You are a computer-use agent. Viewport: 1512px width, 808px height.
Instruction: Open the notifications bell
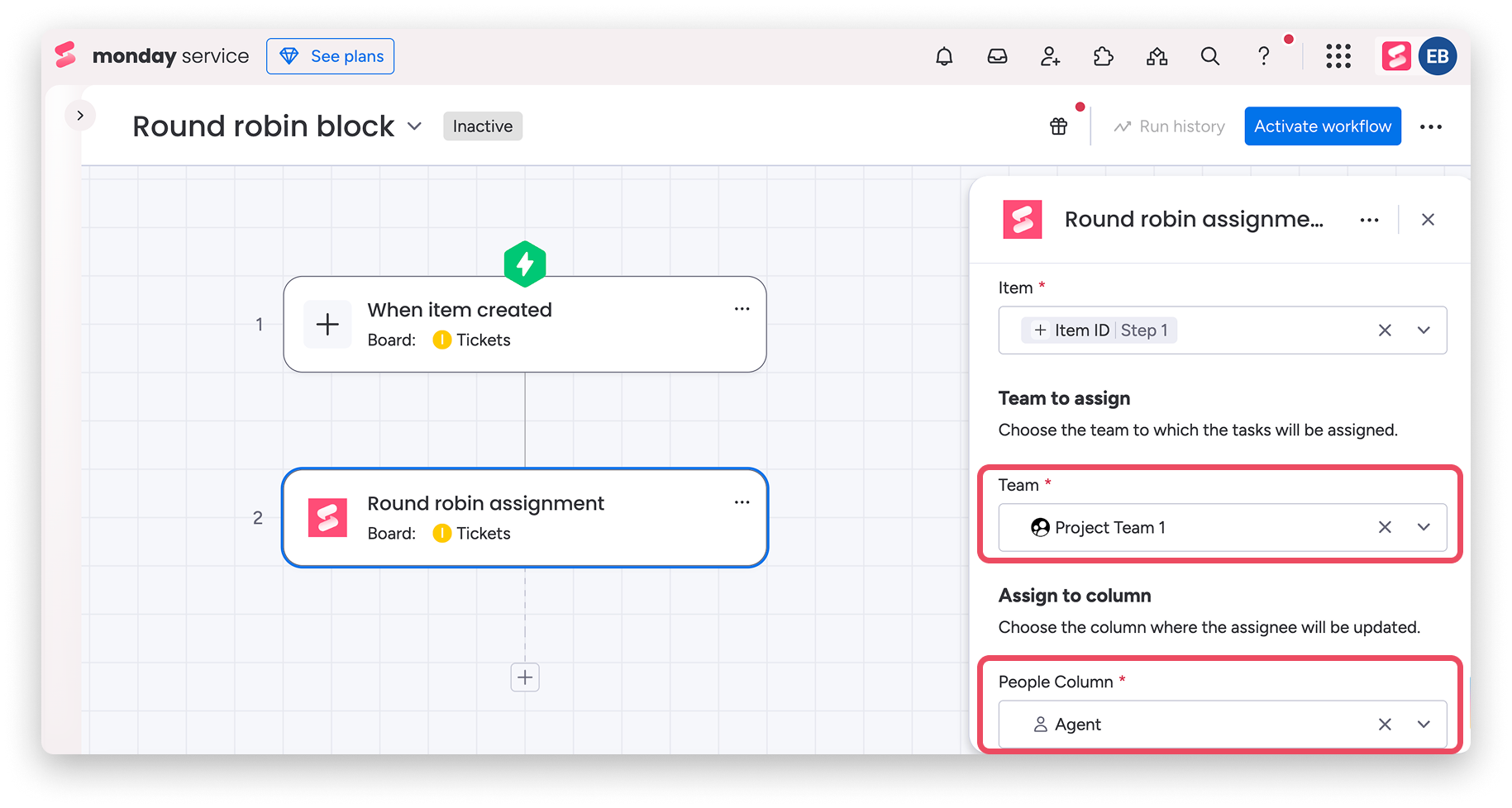click(x=944, y=56)
